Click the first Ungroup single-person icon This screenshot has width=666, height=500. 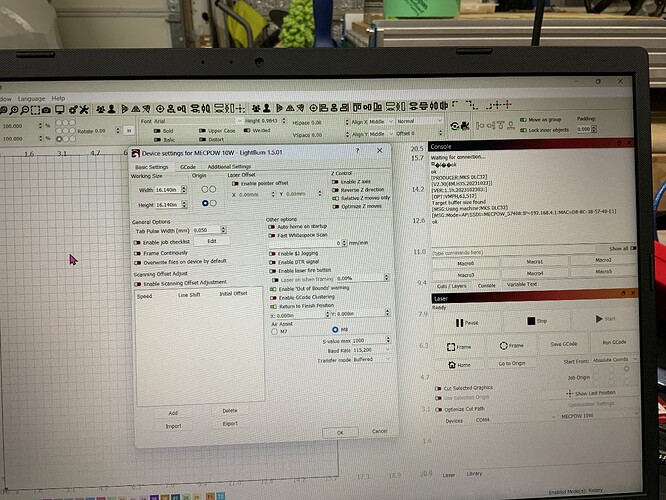(x=111, y=109)
